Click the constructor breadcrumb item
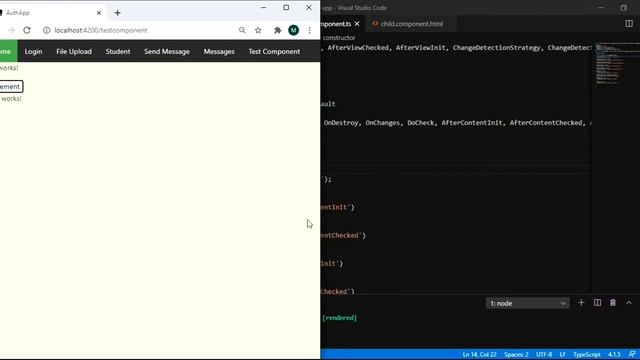This screenshot has width=640, height=360. click(339, 38)
